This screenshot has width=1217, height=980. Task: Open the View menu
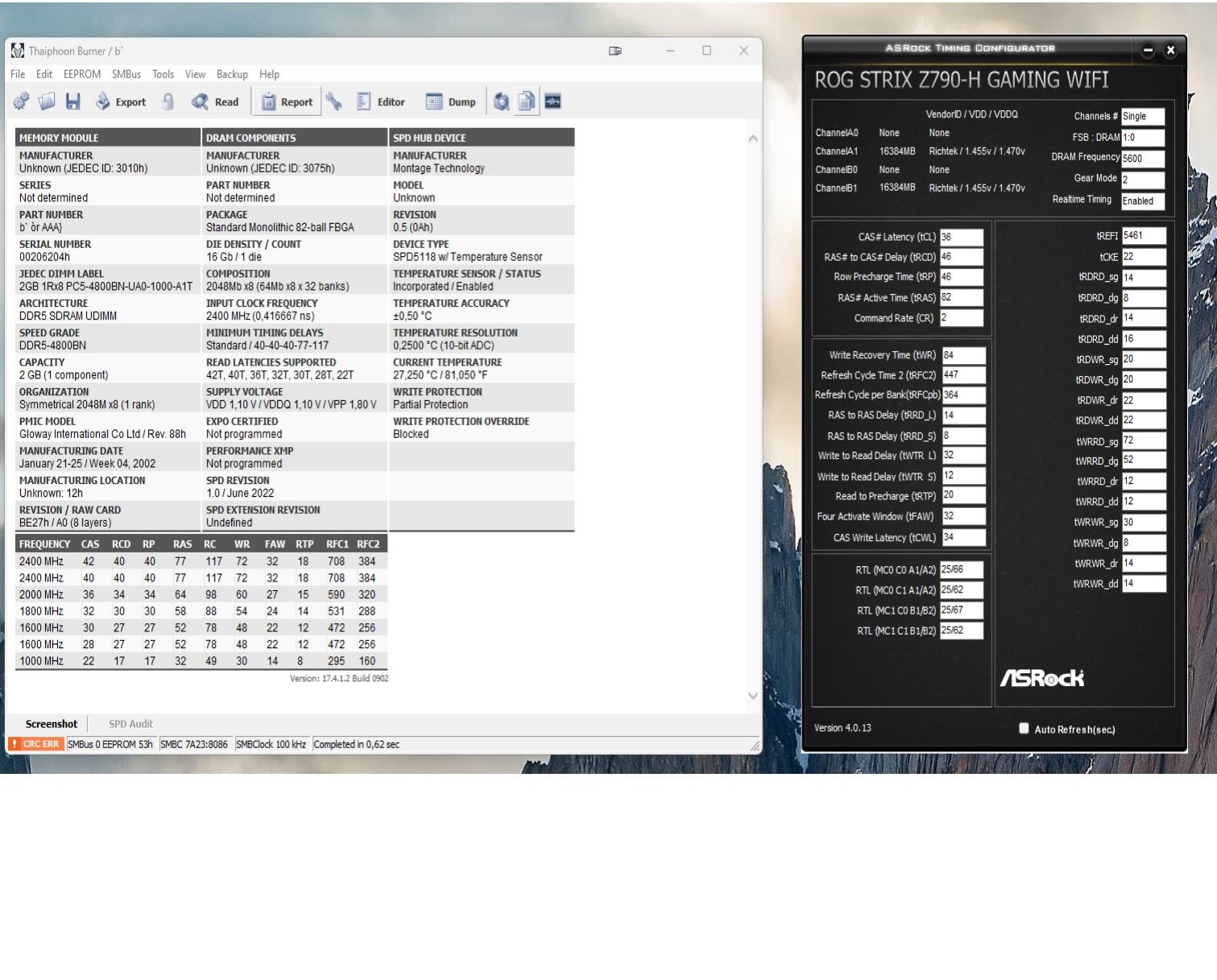195,74
